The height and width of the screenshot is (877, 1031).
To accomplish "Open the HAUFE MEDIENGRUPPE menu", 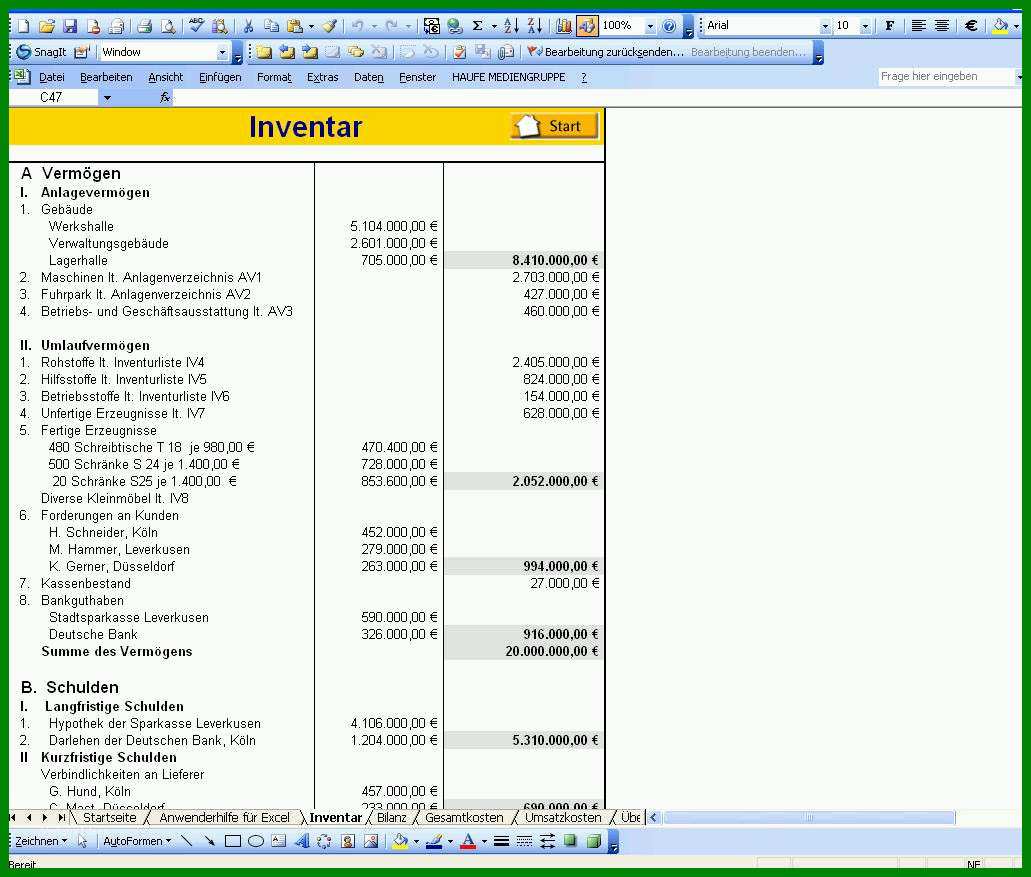I will (x=508, y=78).
